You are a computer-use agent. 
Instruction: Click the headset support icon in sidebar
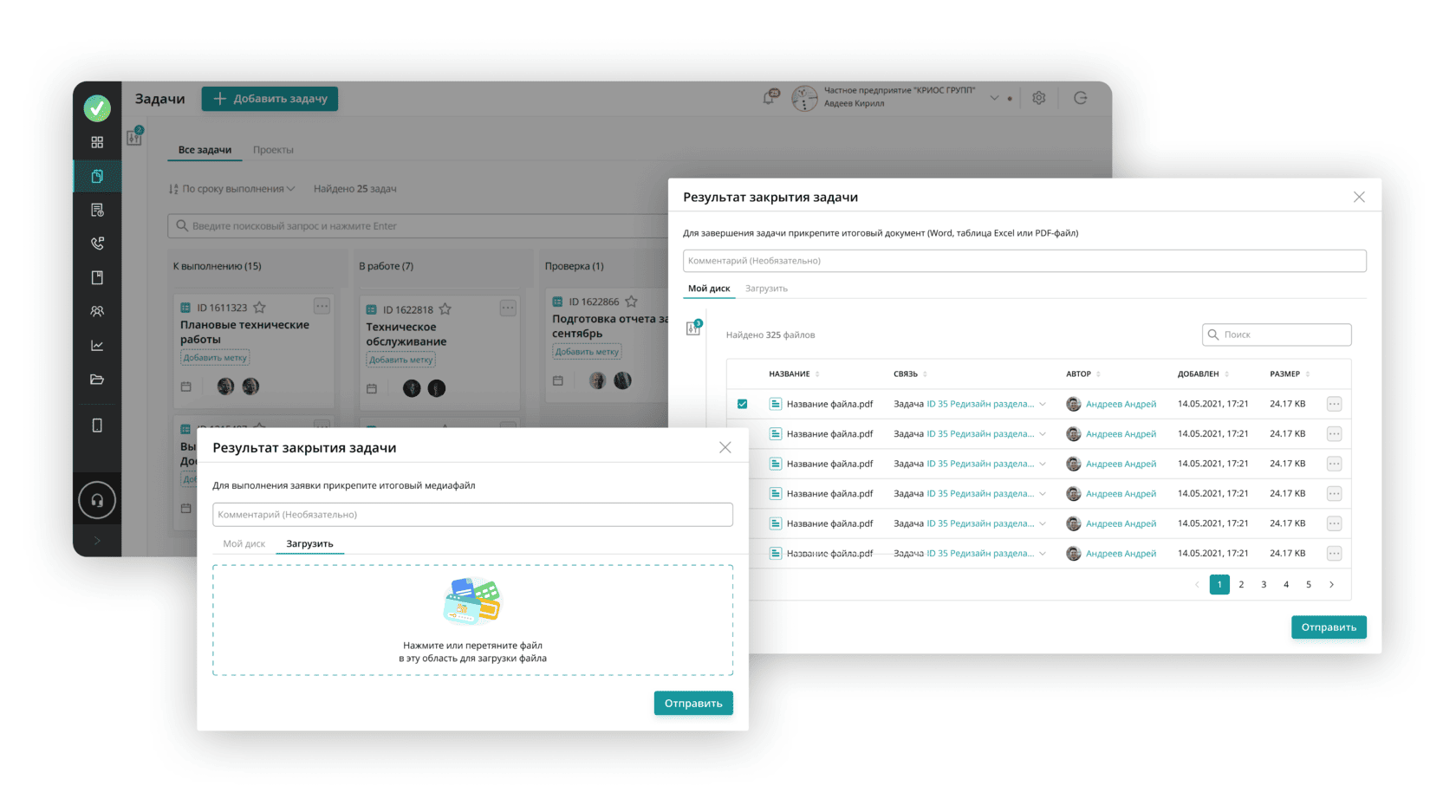(x=97, y=500)
